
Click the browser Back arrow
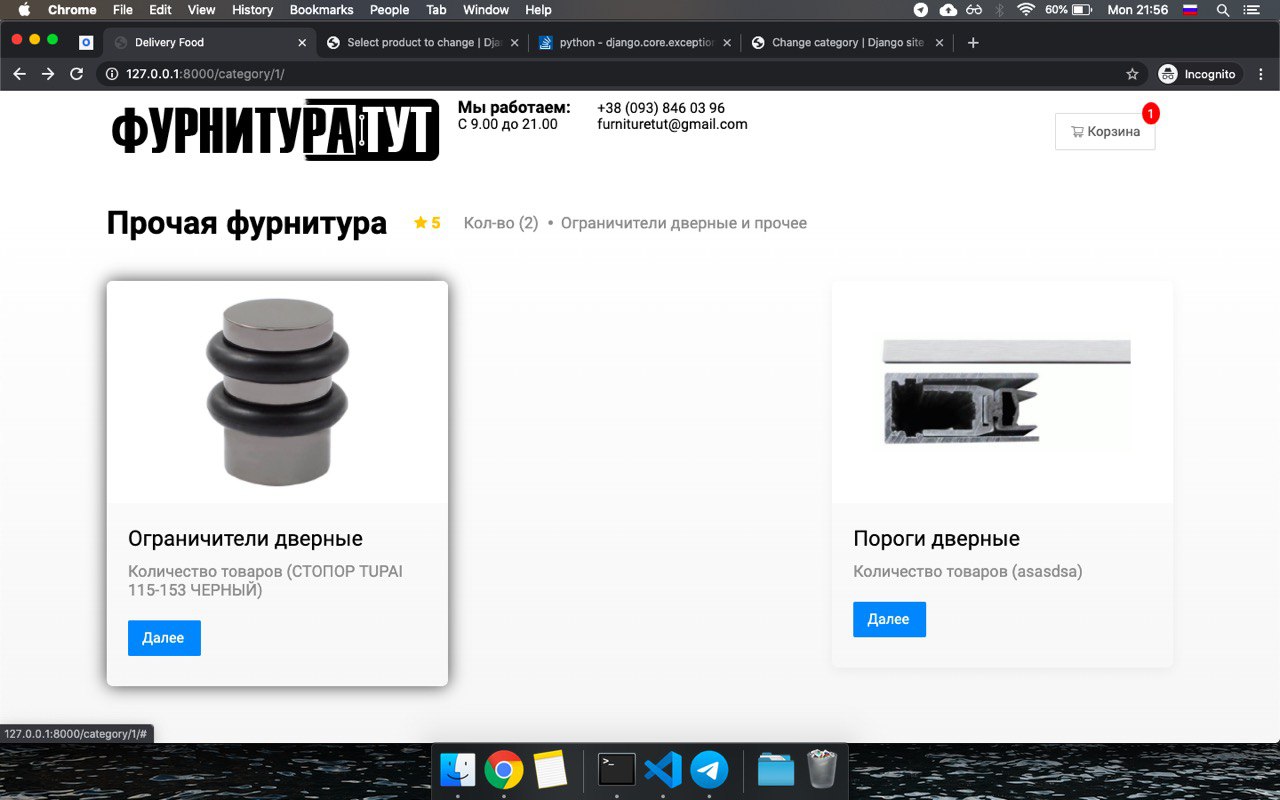[19, 74]
